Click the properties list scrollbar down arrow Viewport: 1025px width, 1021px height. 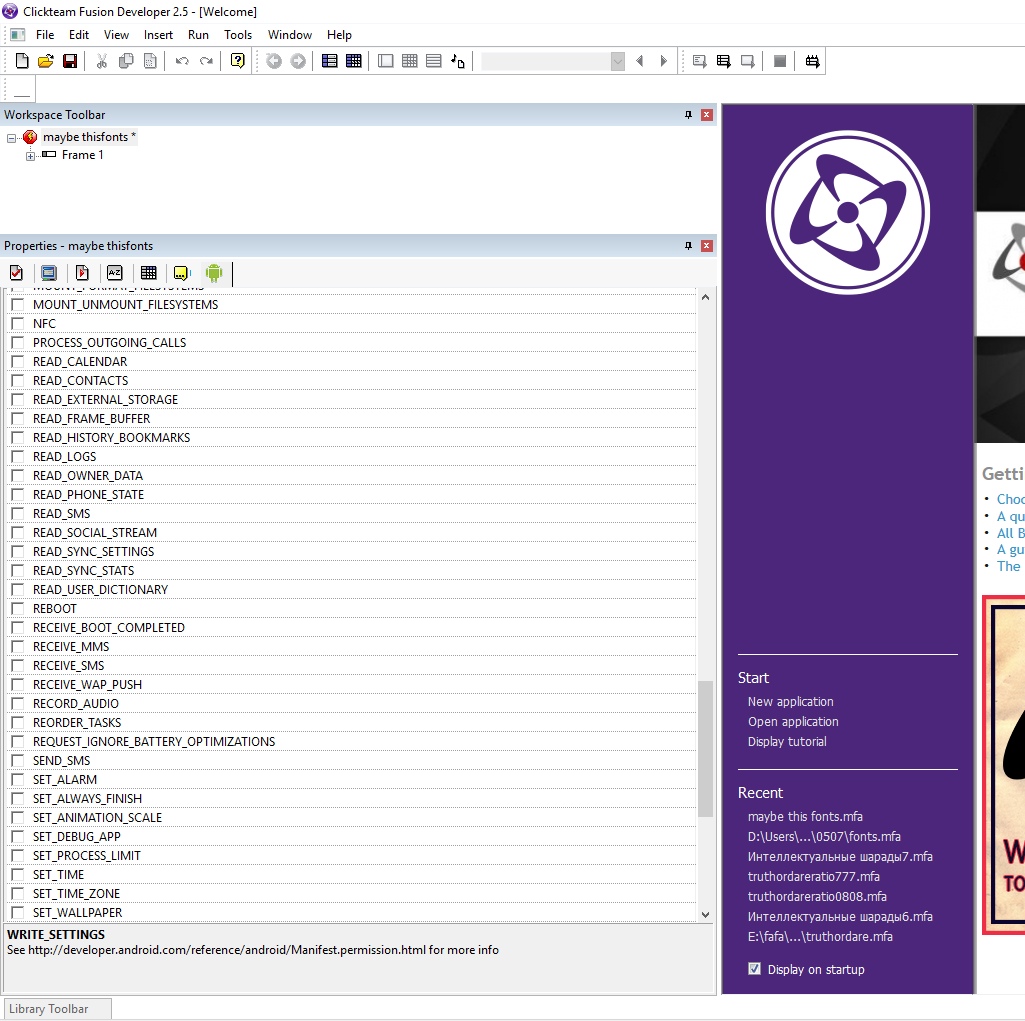coord(705,914)
